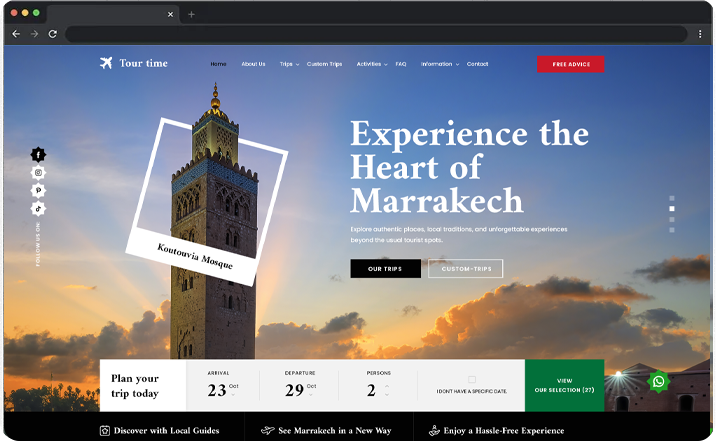Click the green View Our Selection button

coord(564,385)
